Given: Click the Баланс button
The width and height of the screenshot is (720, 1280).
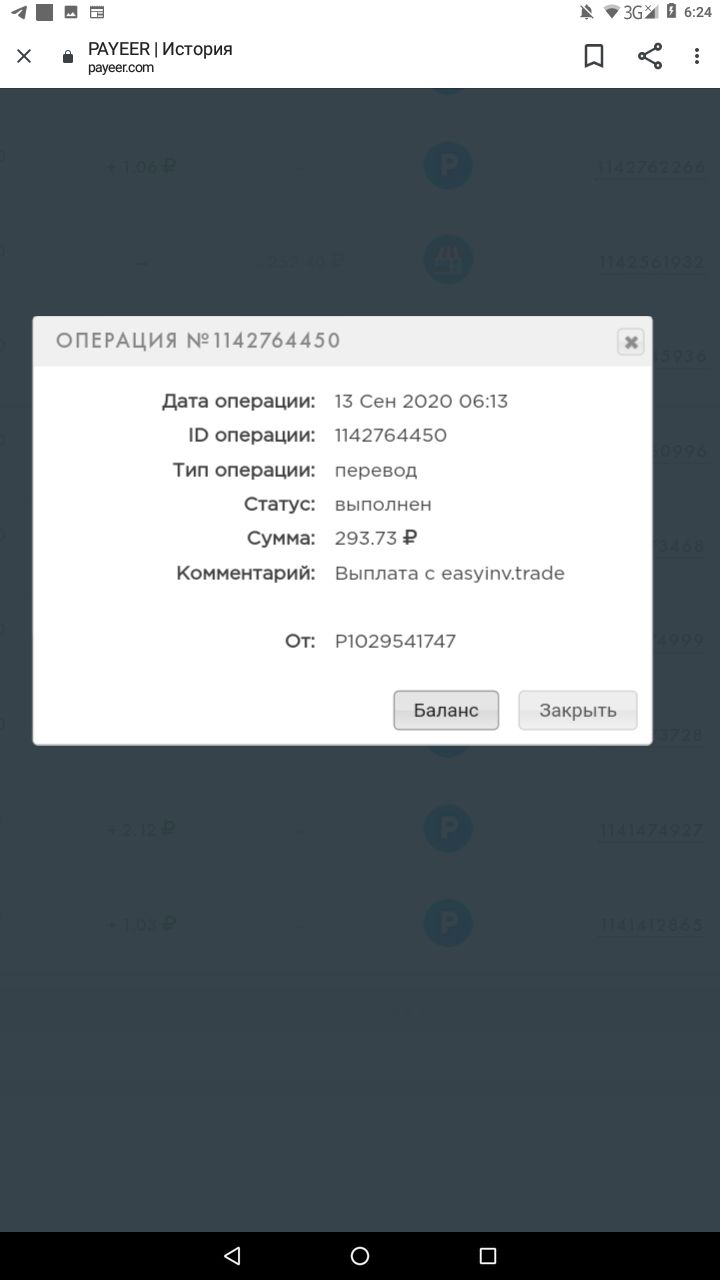Looking at the screenshot, I should (x=446, y=710).
